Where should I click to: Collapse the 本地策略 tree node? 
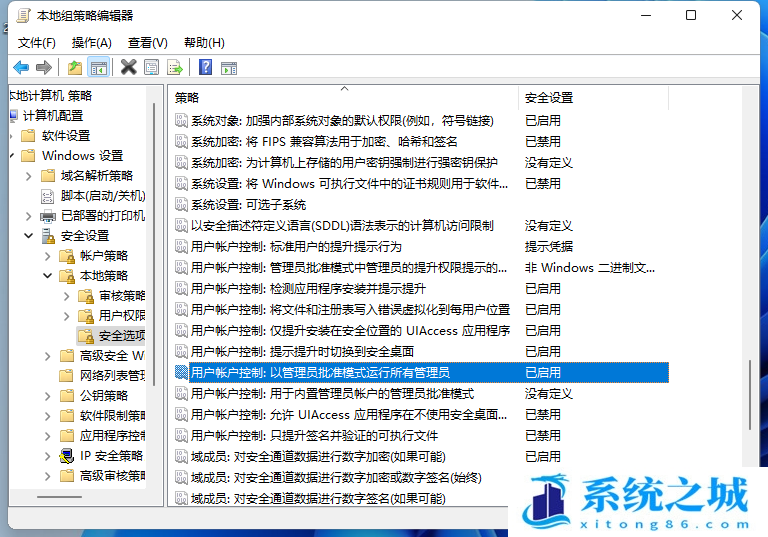click(x=47, y=275)
